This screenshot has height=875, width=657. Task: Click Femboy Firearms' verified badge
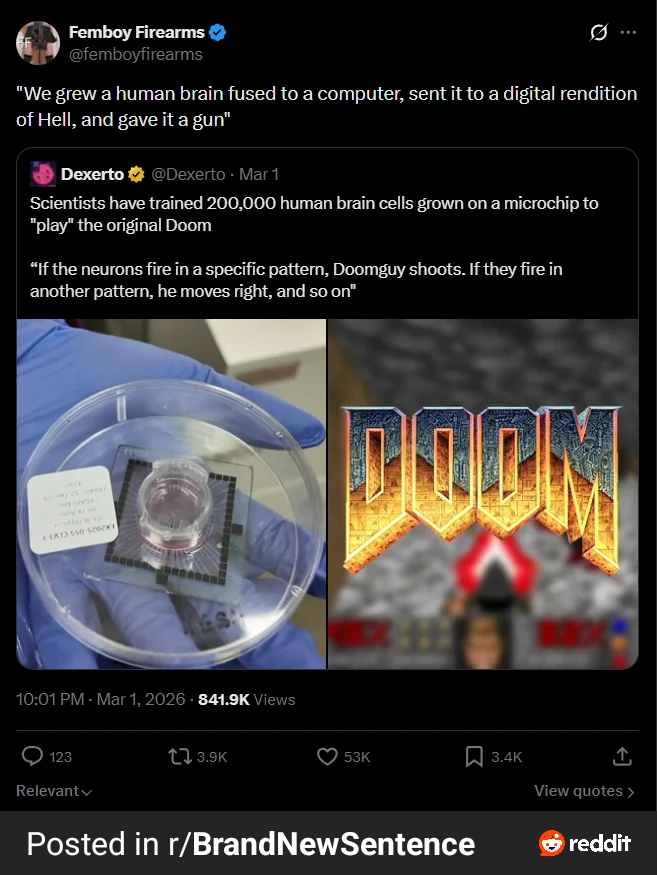pyautogui.click(x=218, y=31)
